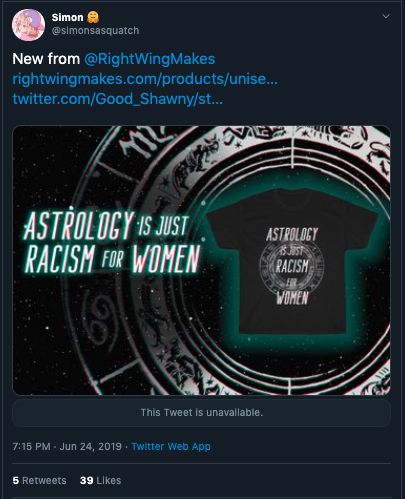
Task: Open Simon's profile avatar picture
Action: (28, 25)
